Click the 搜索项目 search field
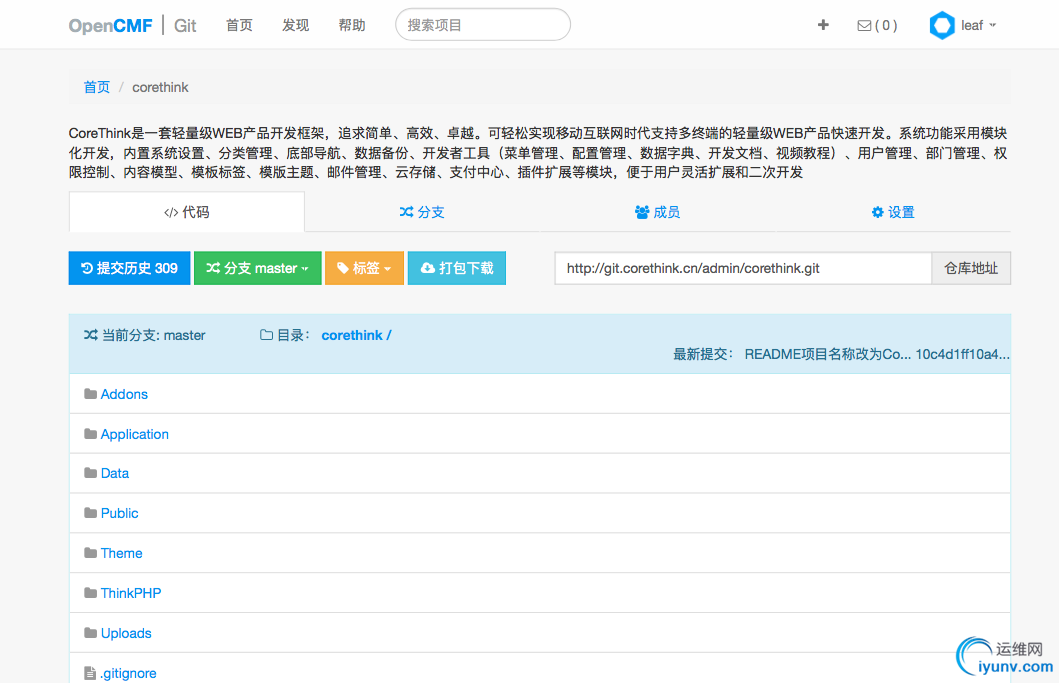The height and width of the screenshot is (683, 1059). tap(483, 25)
